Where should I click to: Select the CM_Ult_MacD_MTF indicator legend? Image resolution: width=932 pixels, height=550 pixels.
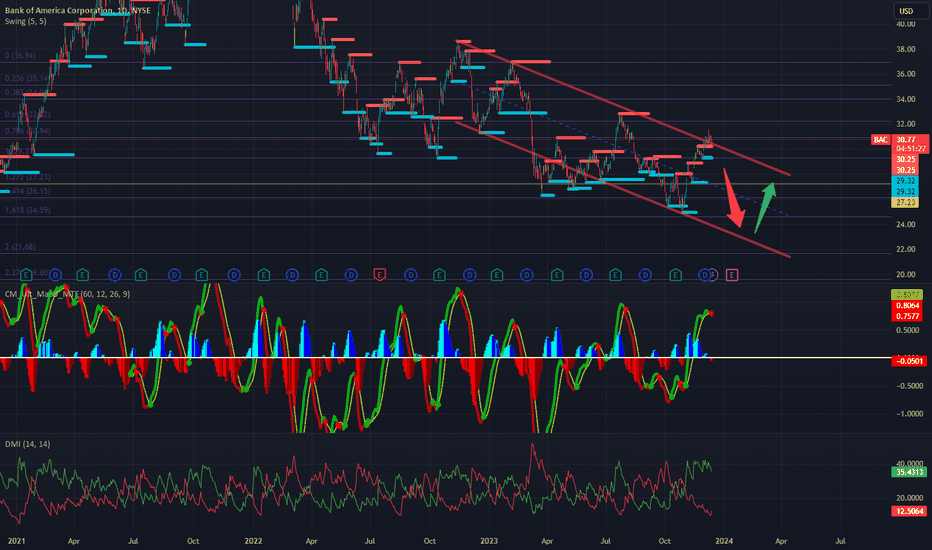coord(67,294)
